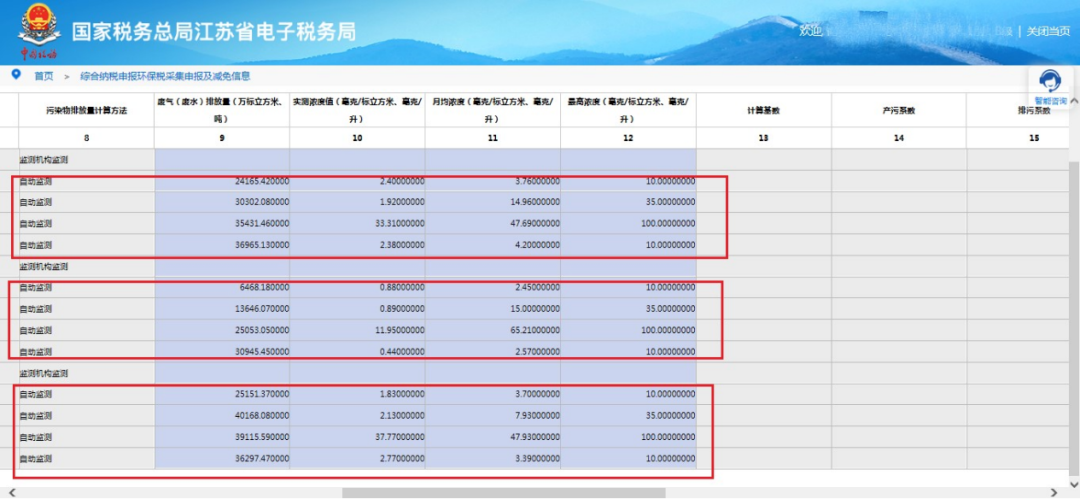
Task: Click the 首页 breadcrumb link
Action: (44, 76)
